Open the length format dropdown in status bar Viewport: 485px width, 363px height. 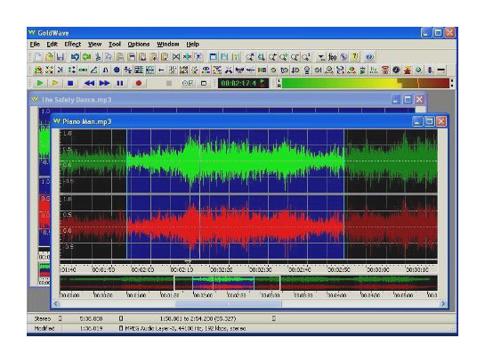121,318
